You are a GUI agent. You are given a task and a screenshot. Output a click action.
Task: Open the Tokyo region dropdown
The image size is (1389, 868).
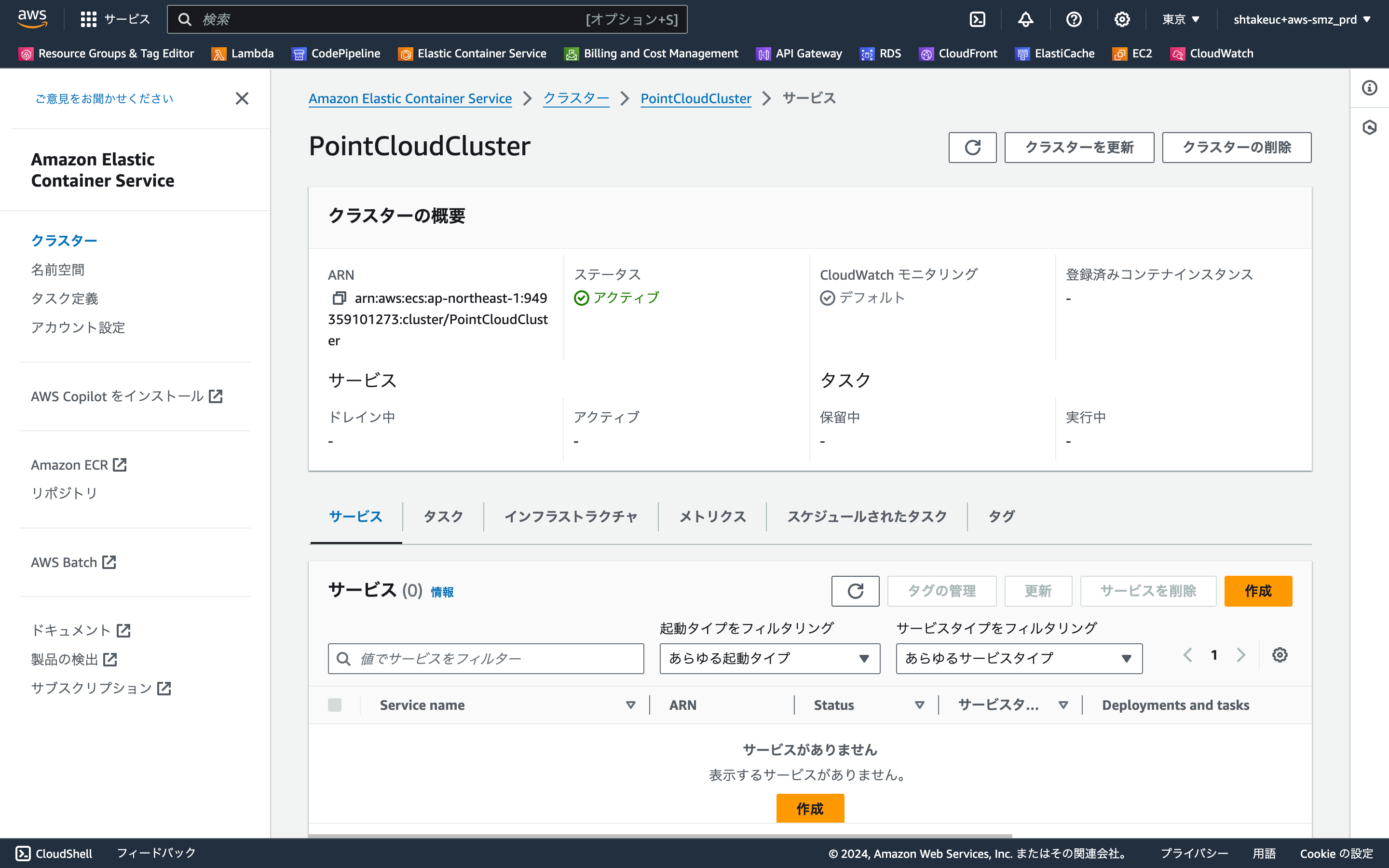pyautogui.click(x=1181, y=19)
